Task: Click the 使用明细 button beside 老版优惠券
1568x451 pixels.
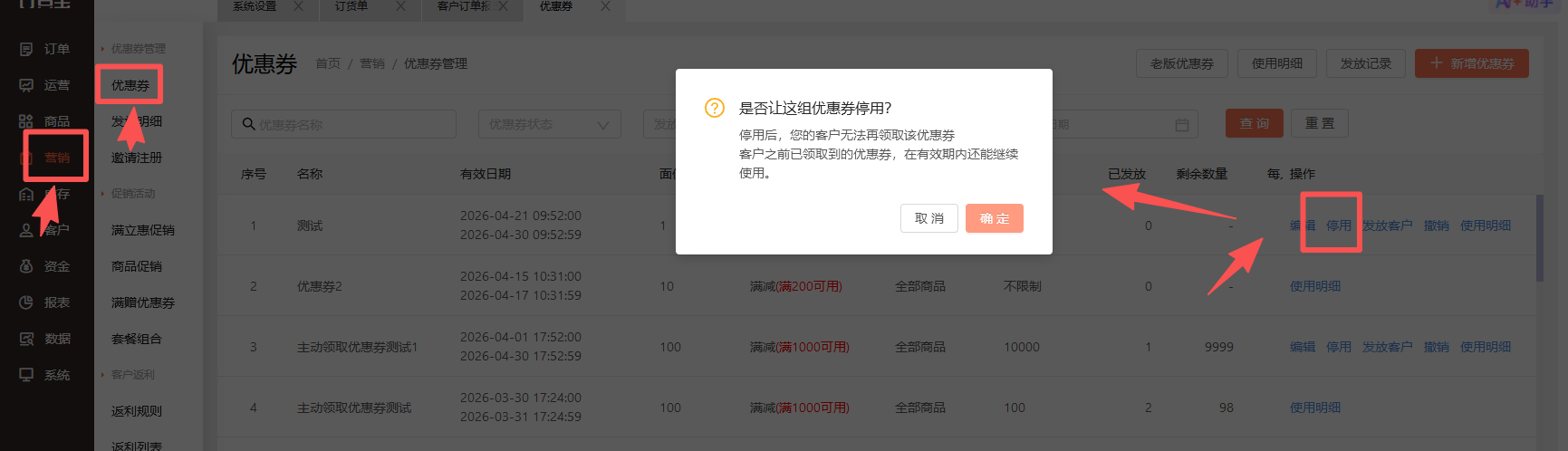Action: pyautogui.click(x=1277, y=63)
